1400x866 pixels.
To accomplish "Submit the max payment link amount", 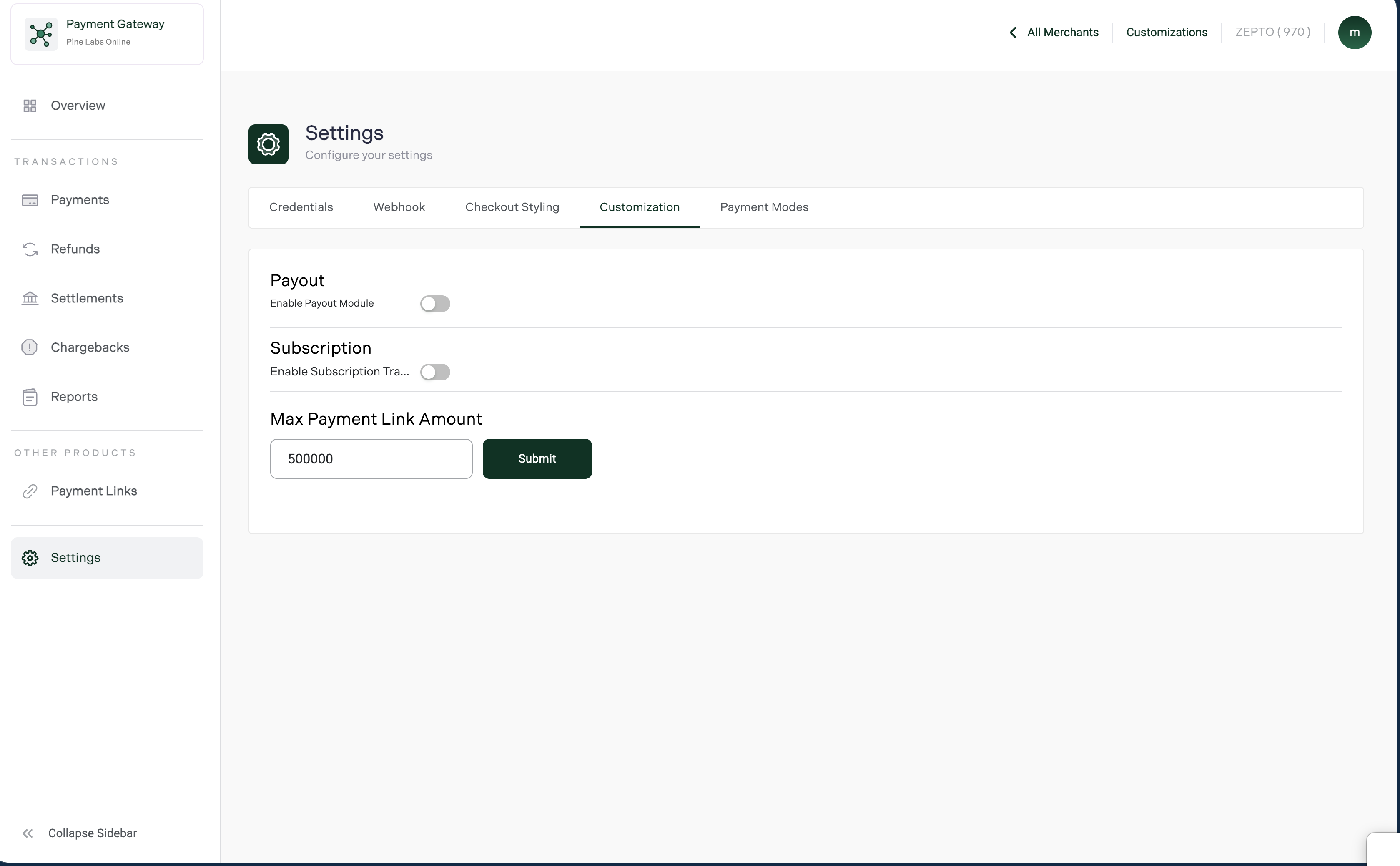I will click(x=537, y=459).
